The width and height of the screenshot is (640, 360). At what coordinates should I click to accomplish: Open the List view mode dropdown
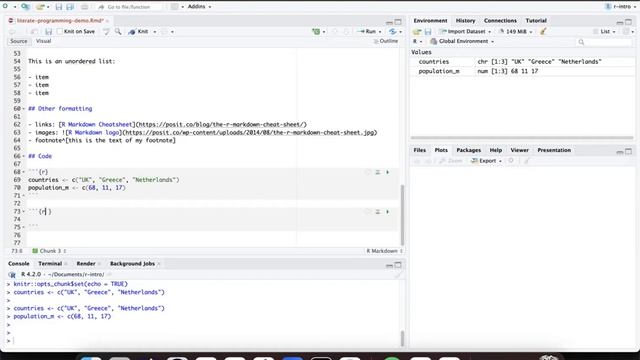(x=604, y=31)
